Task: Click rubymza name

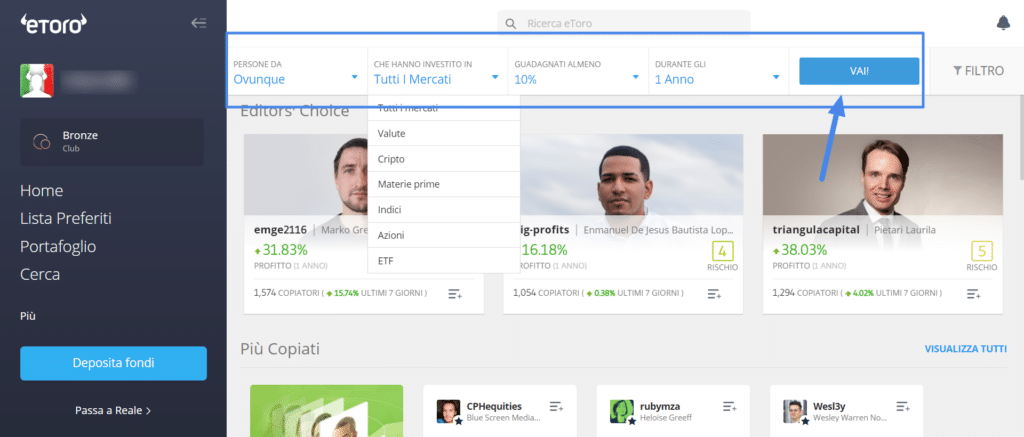Action: click(660, 406)
